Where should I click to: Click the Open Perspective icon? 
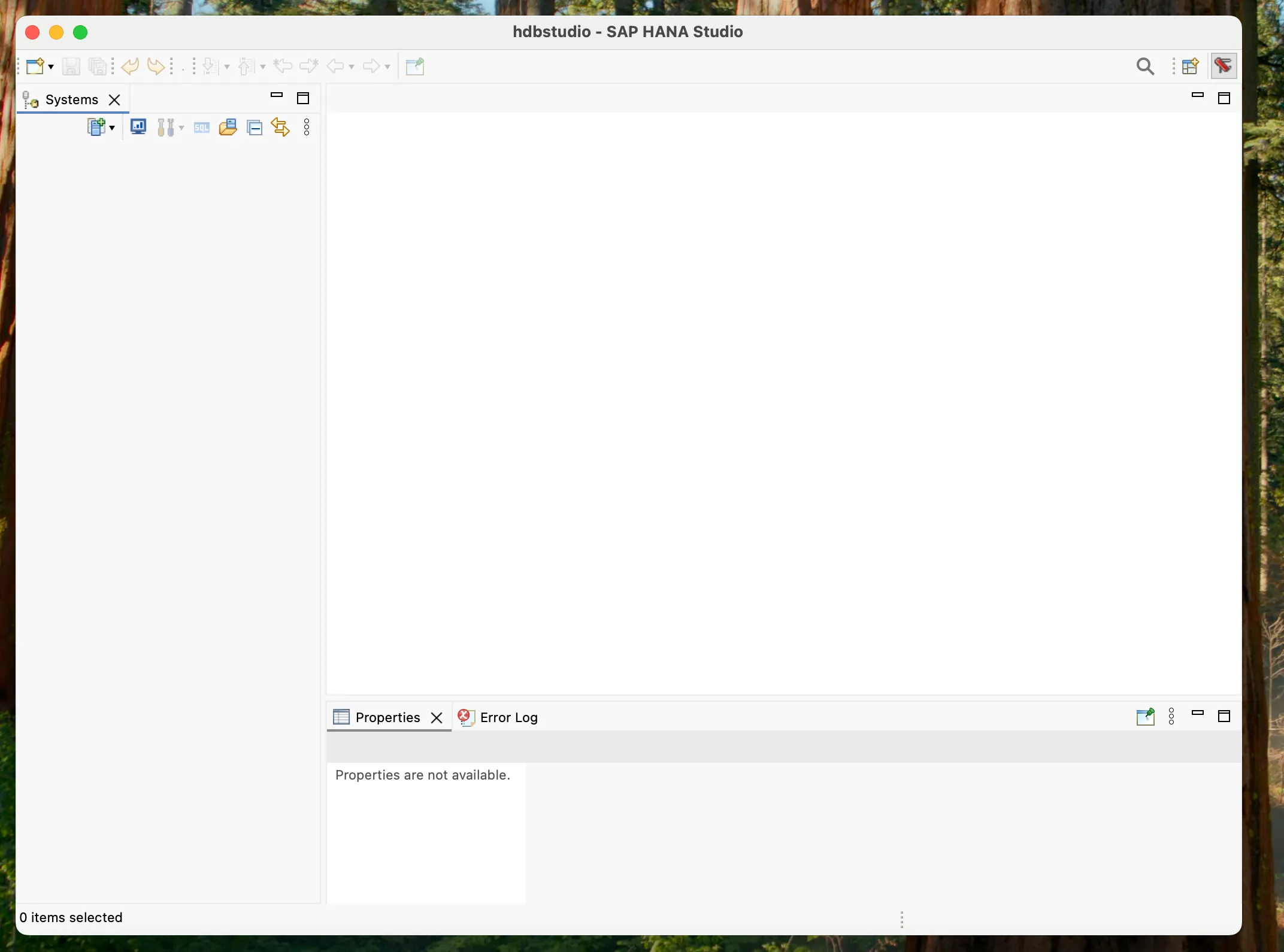point(1190,66)
